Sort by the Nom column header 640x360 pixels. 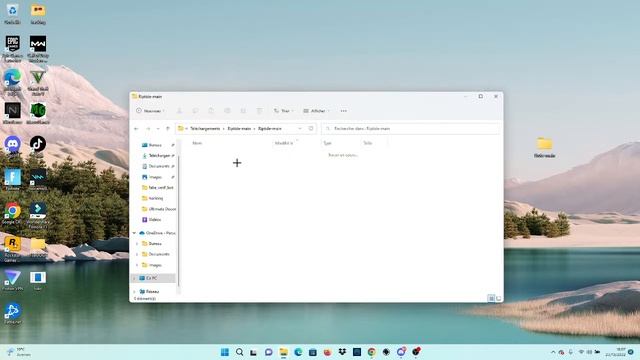pos(197,143)
